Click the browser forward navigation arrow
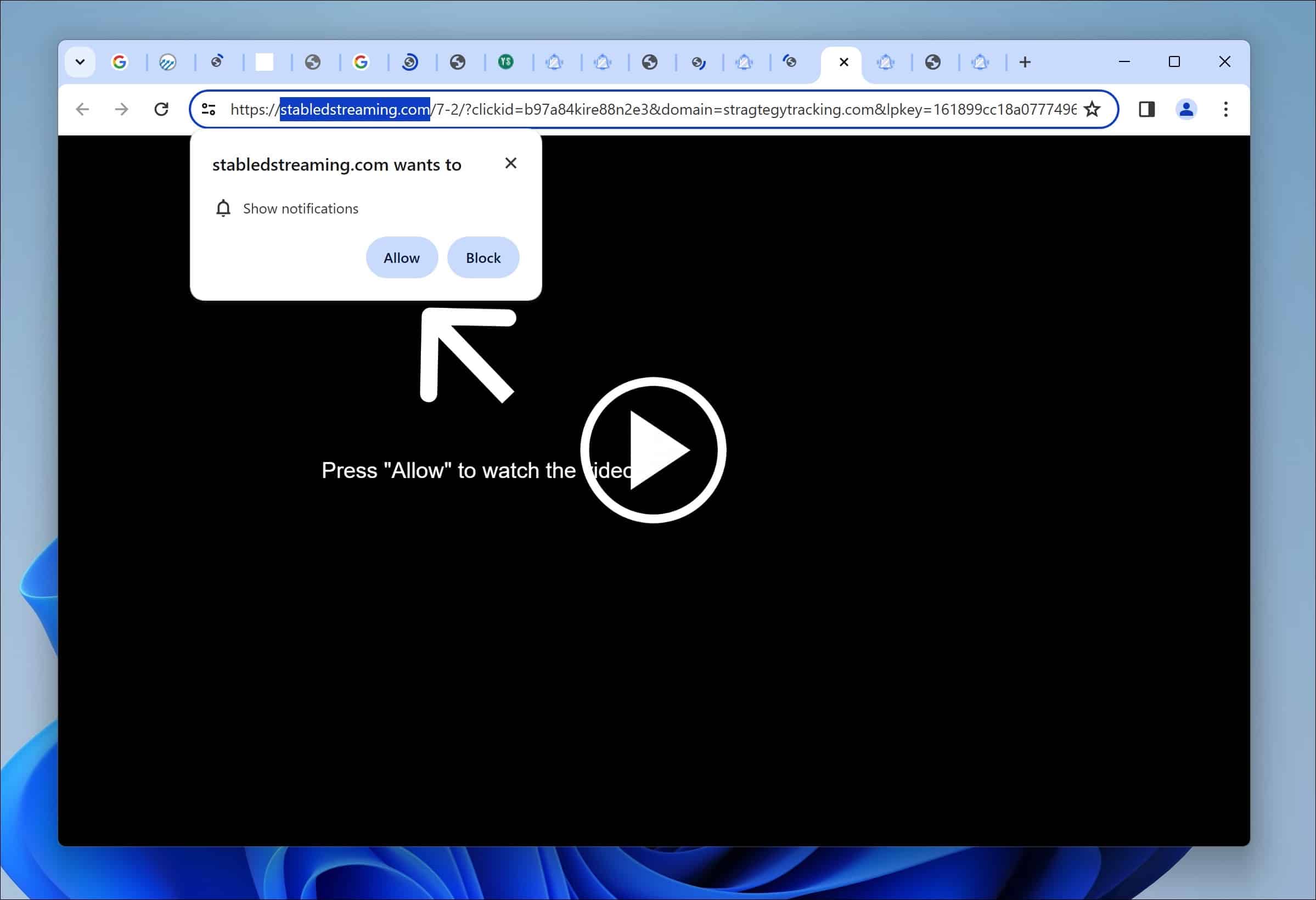 [121, 109]
